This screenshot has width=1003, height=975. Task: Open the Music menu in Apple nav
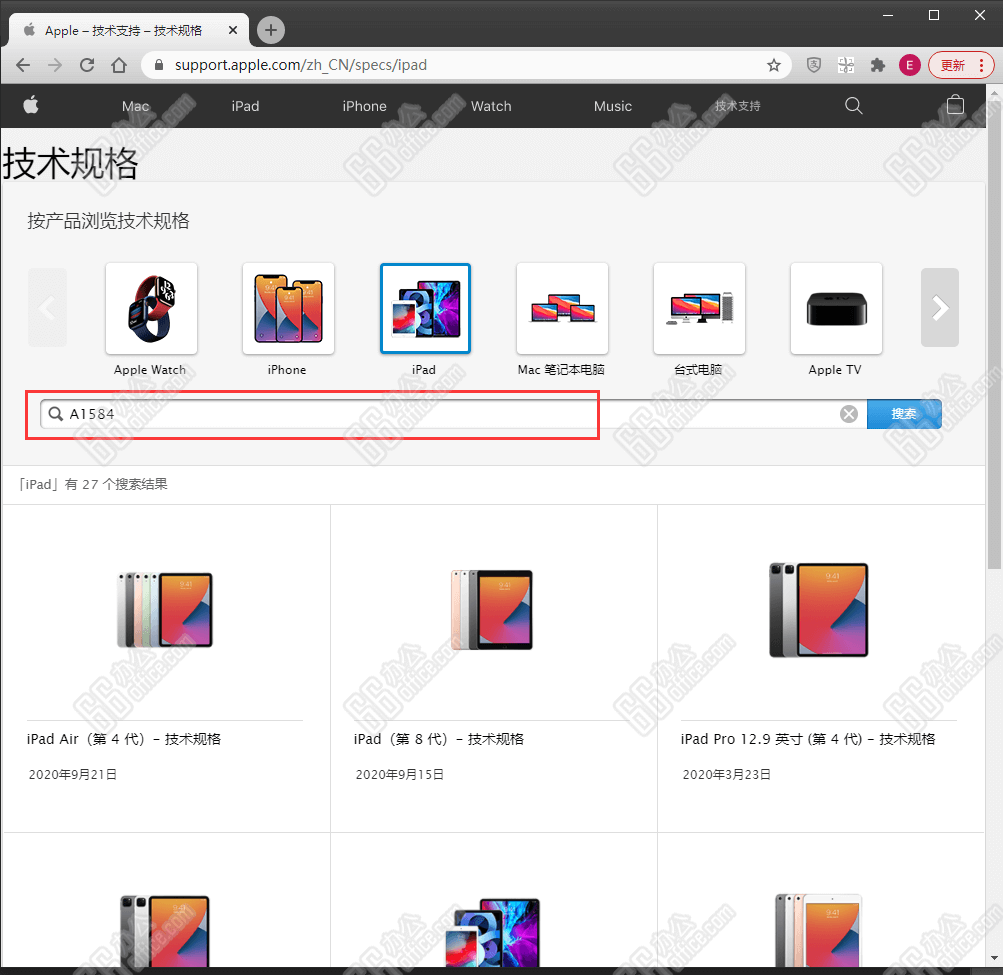pyautogui.click(x=613, y=106)
